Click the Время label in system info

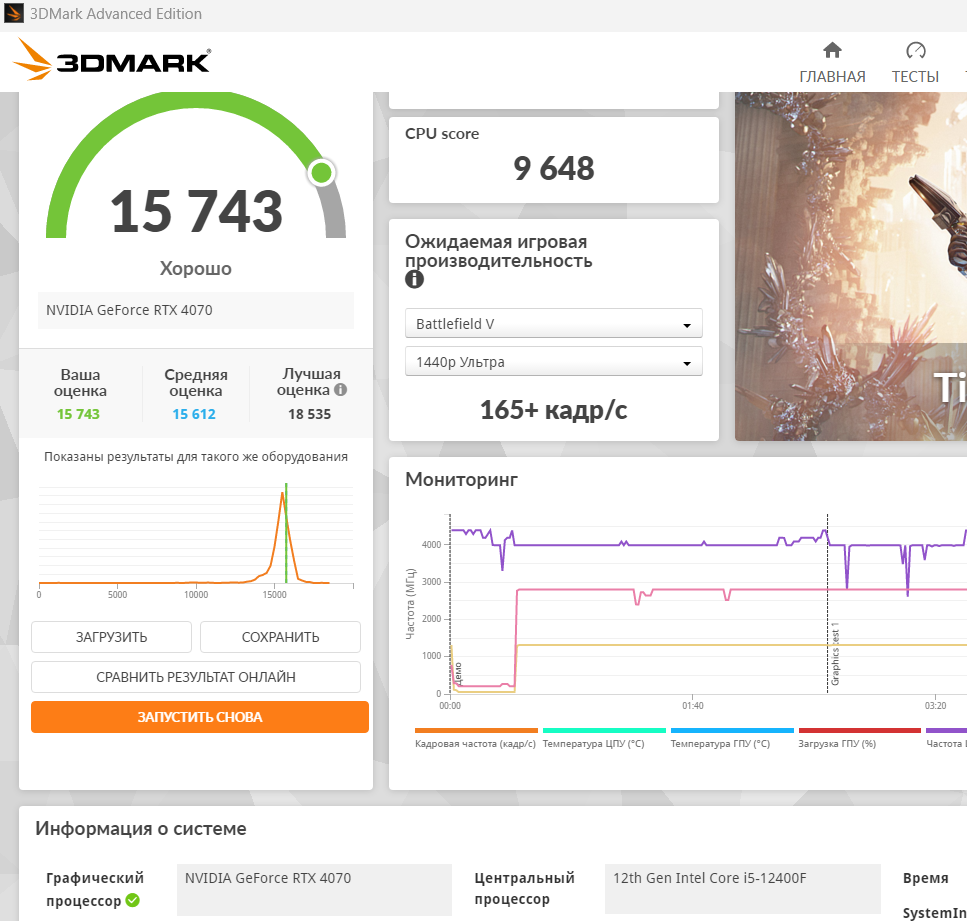(925, 878)
